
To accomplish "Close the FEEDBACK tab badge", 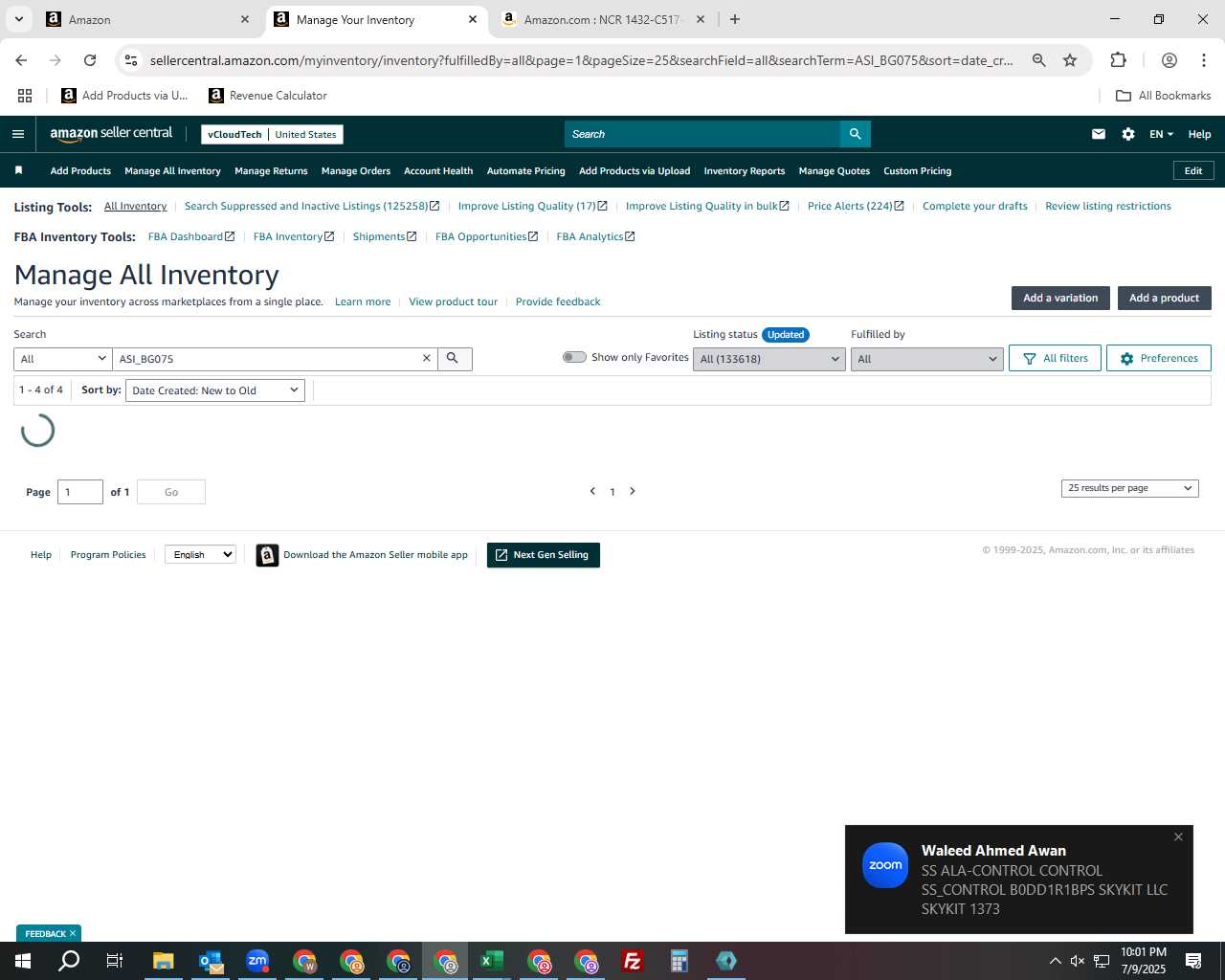I will [x=73, y=933].
